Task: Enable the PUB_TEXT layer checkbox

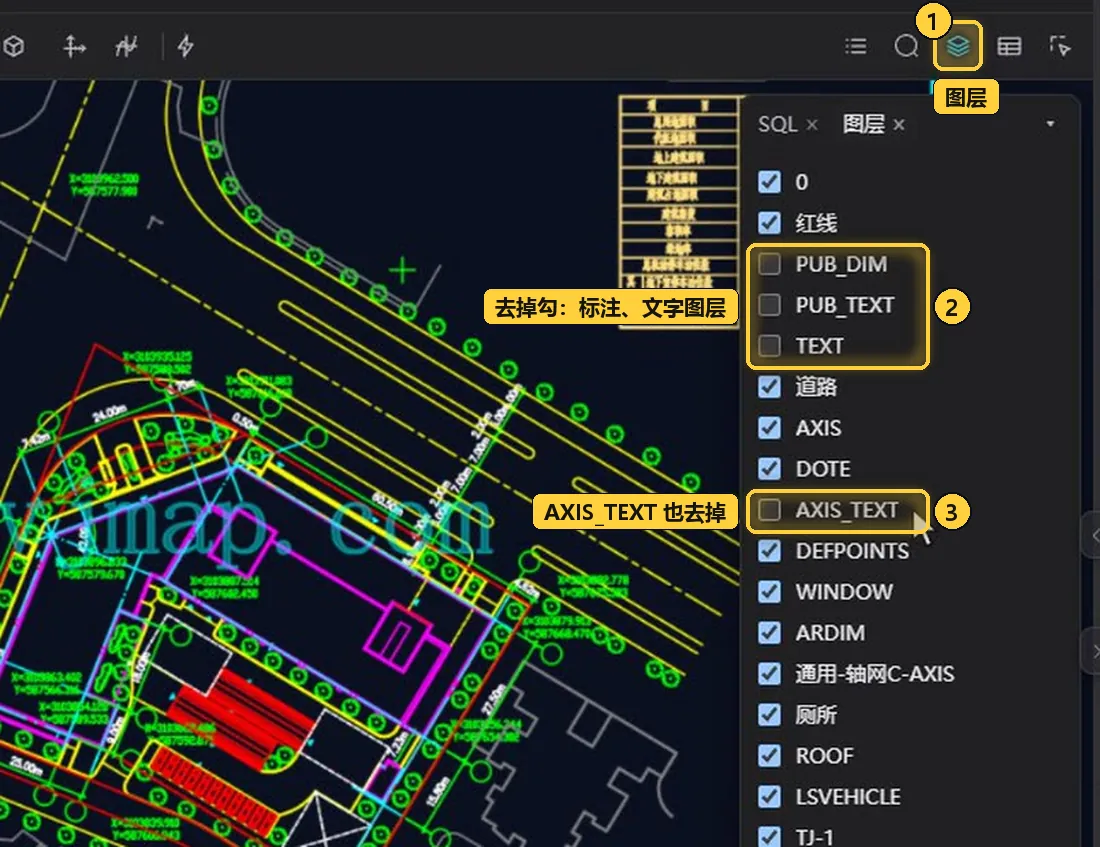Action: tap(770, 305)
